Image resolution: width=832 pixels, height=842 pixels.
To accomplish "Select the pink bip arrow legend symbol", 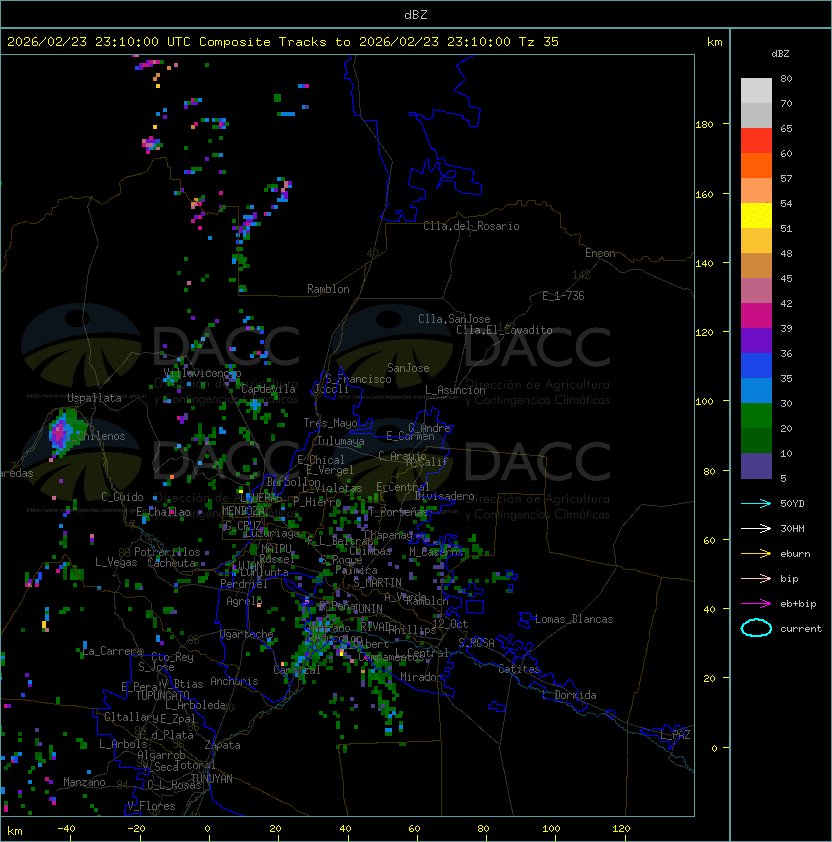I will point(756,579).
